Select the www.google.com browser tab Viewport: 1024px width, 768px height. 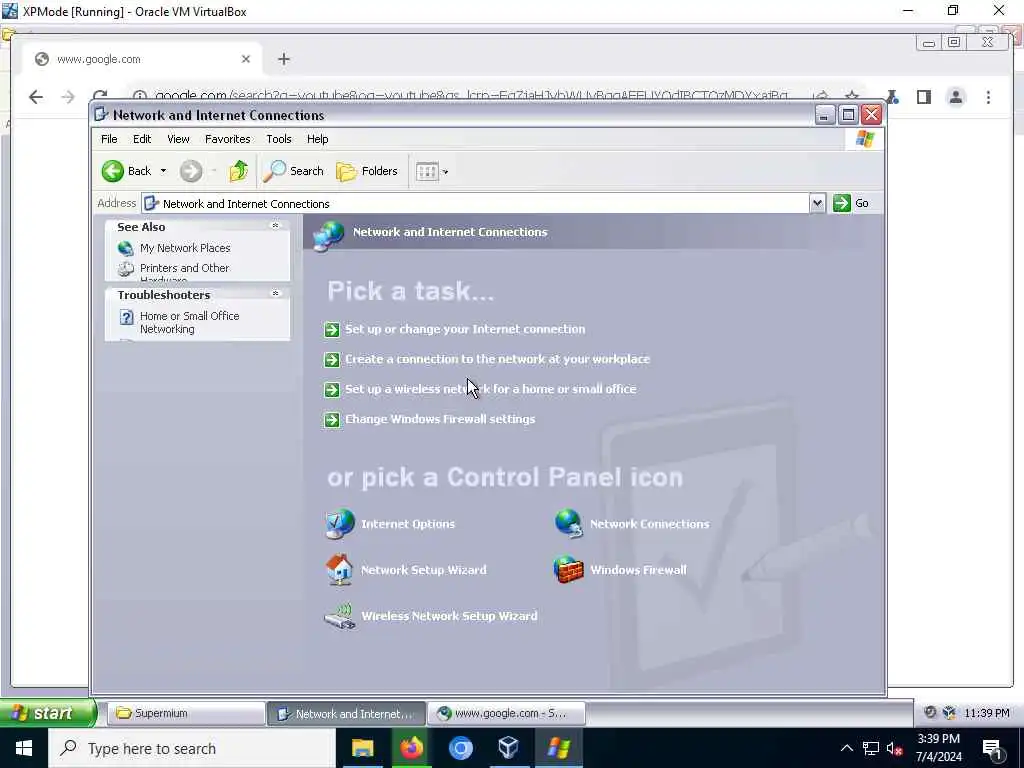pyautogui.click(x=142, y=59)
